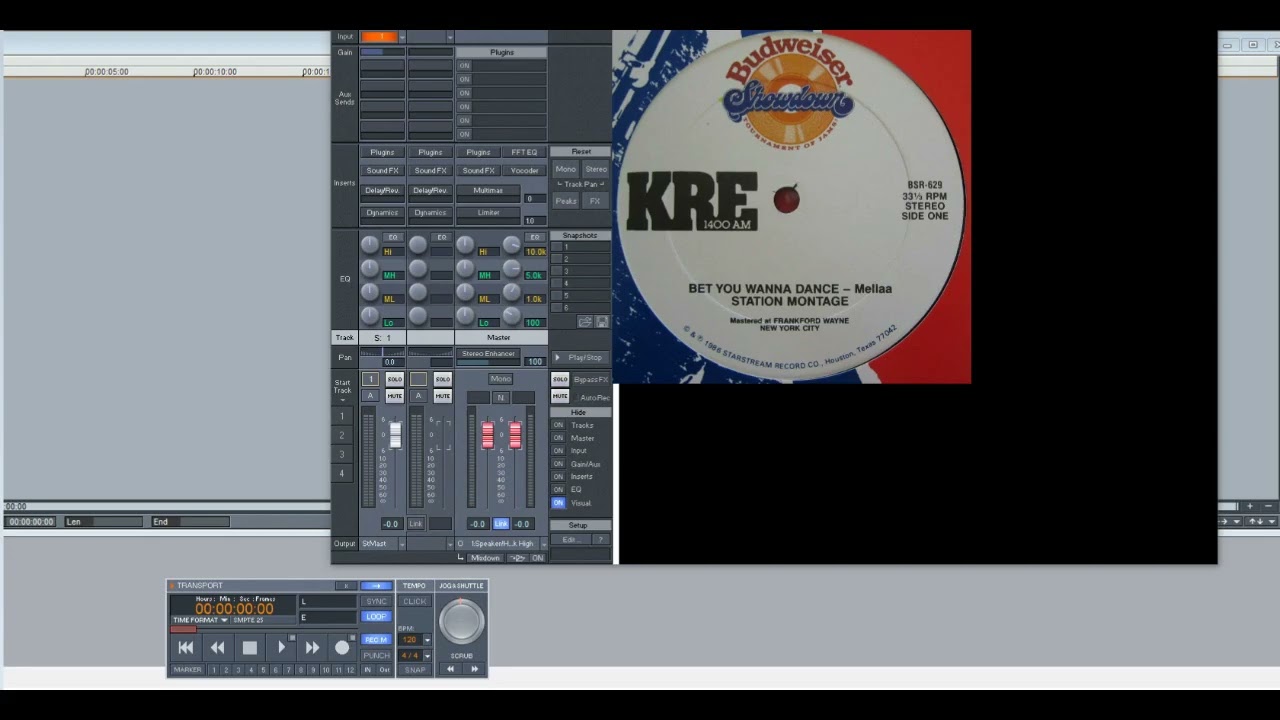Enable the AutoRec checkbox

click(575, 397)
